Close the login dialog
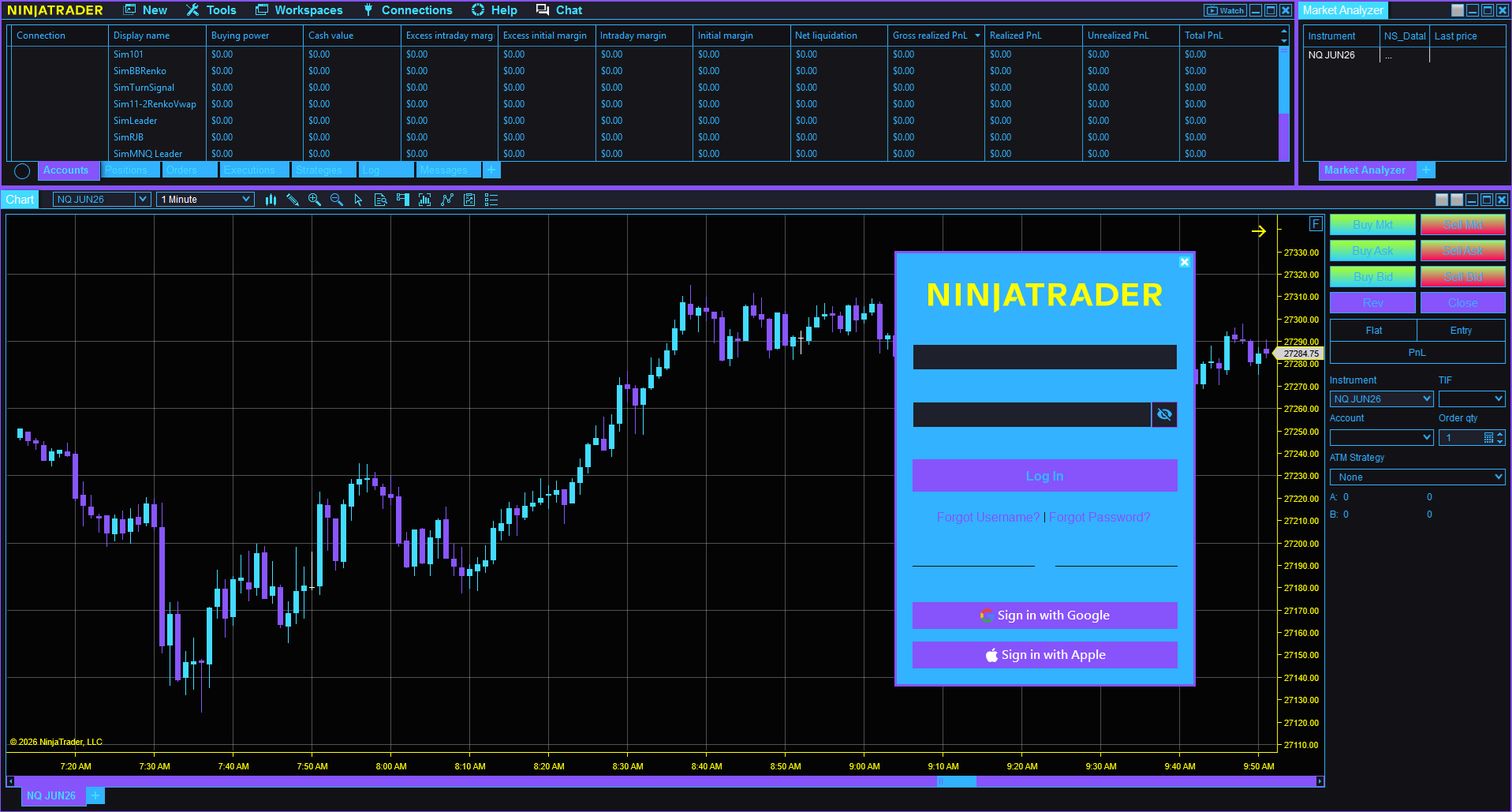 point(1185,262)
